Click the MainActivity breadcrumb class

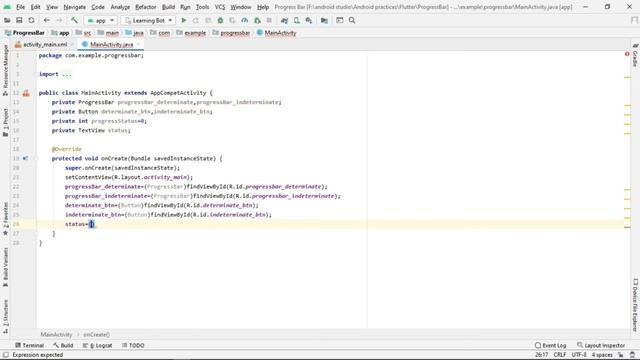(x=276, y=33)
